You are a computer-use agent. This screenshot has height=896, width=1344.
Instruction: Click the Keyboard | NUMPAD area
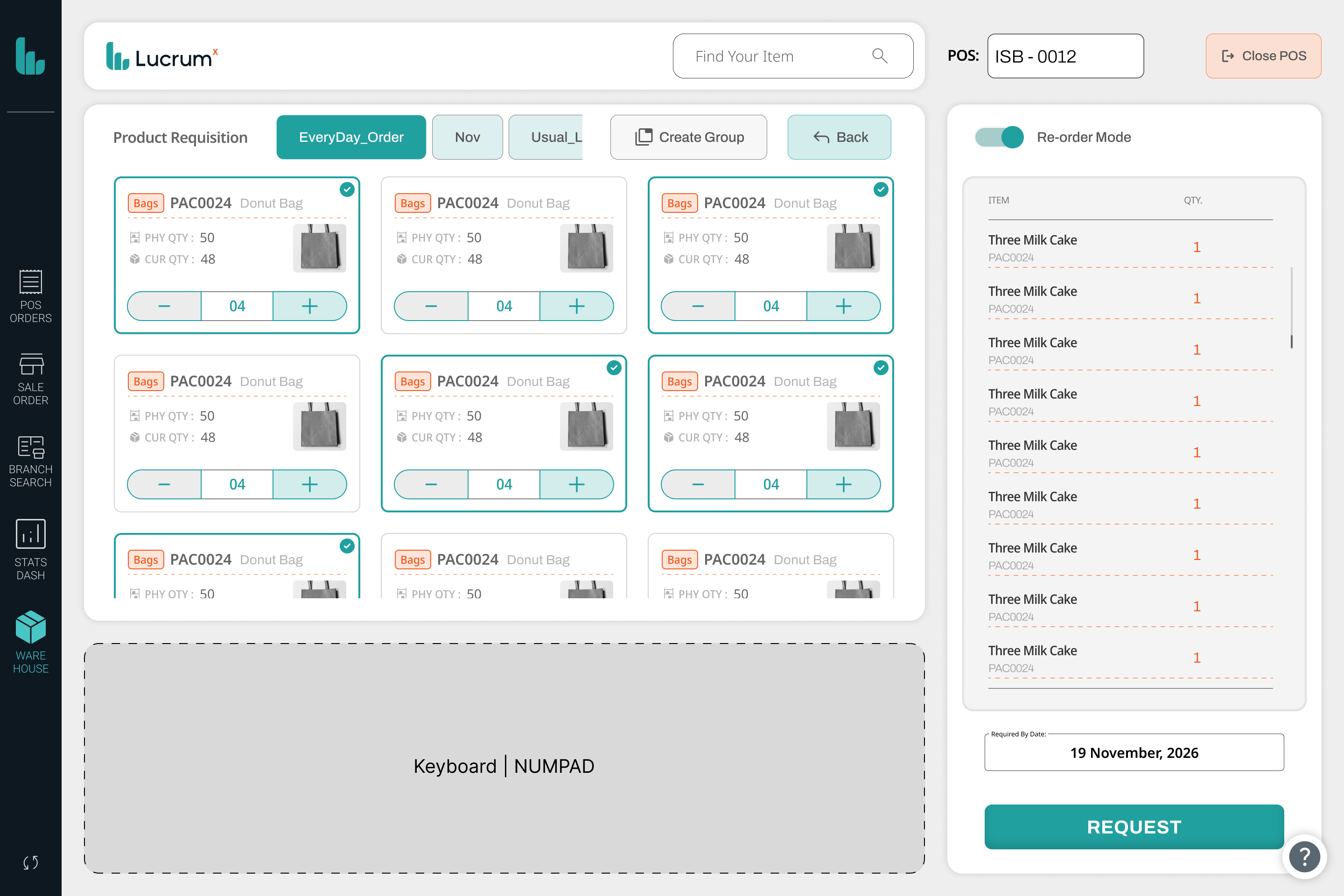(x=504, y=758)
